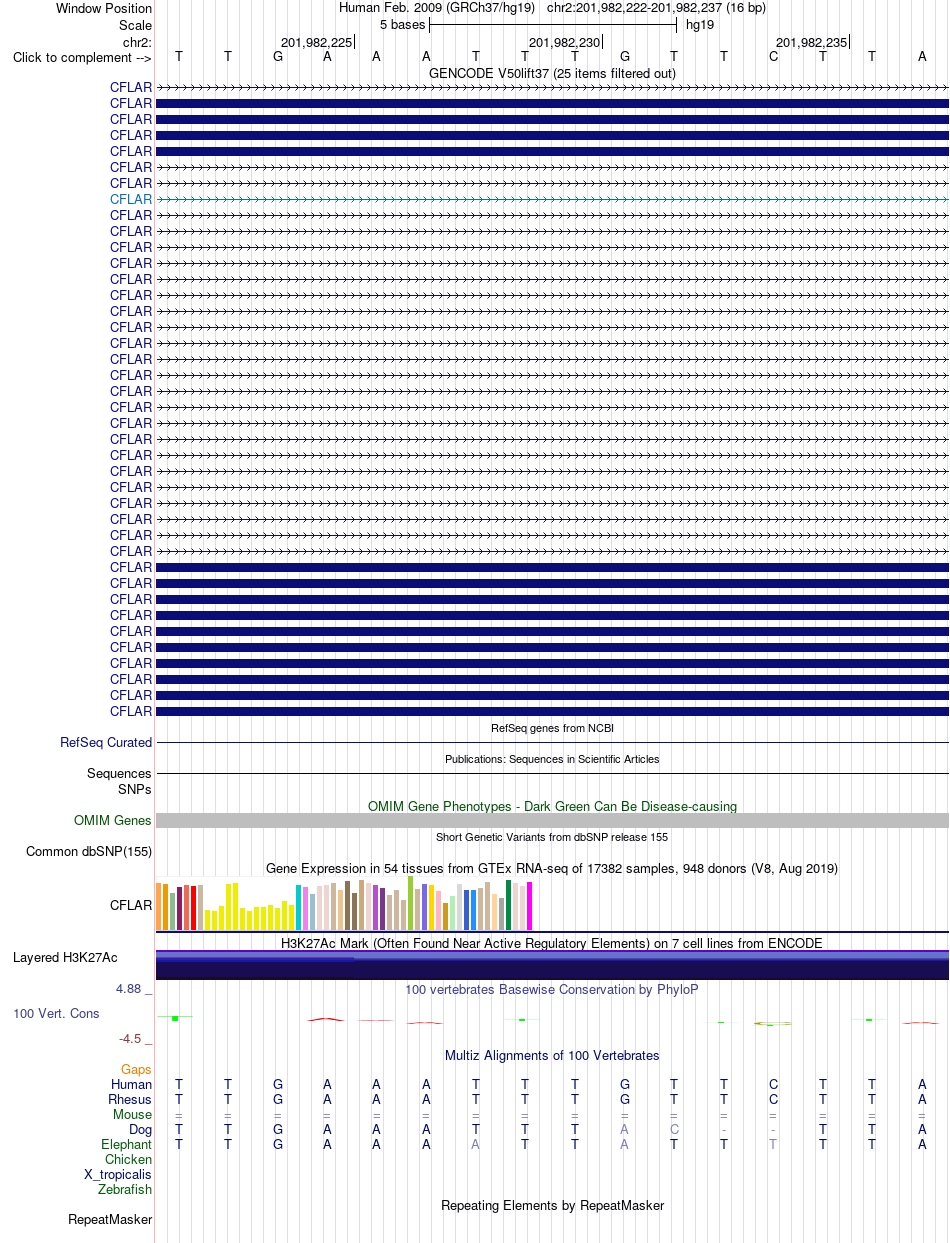Click 'Click to complement -->' label

click(82, 57)
